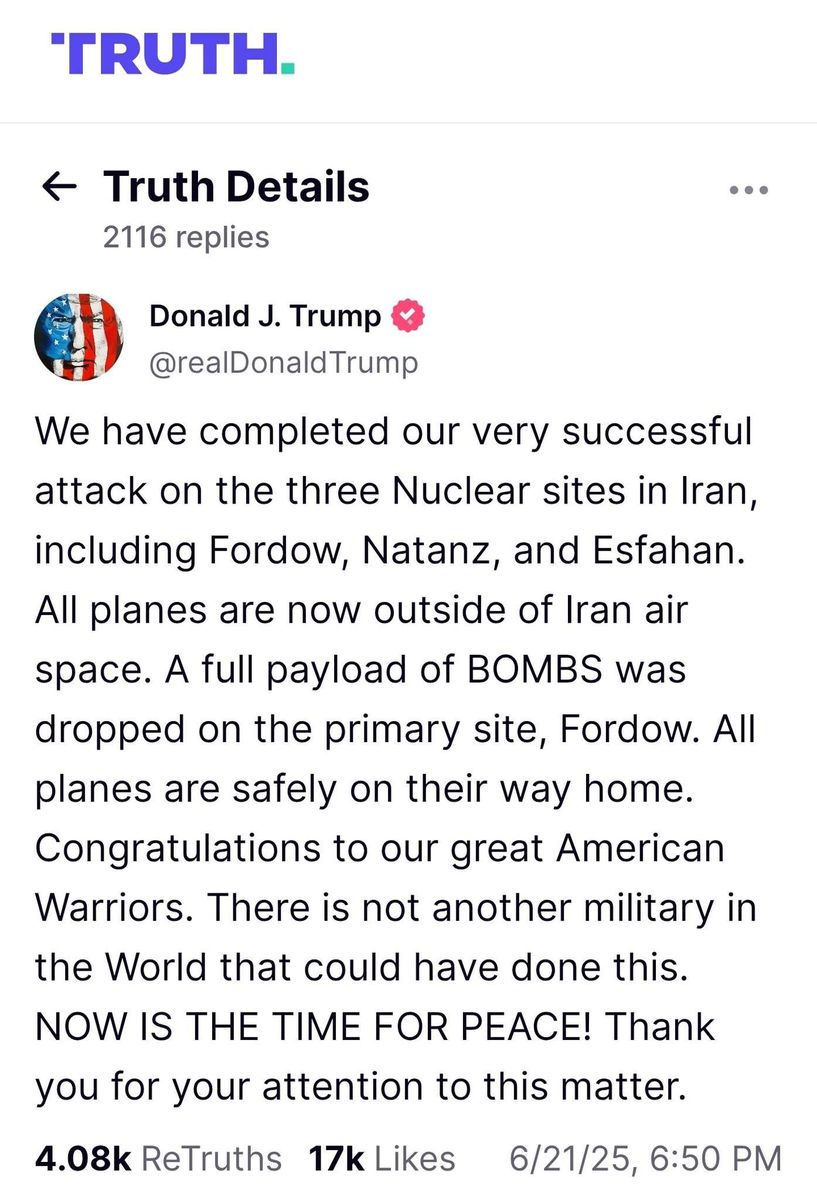This screenshot has width=817, height=1200.
Task: Click the @realDonaldTrump handle
Action: pyautogui.click(x=283, y=363)
